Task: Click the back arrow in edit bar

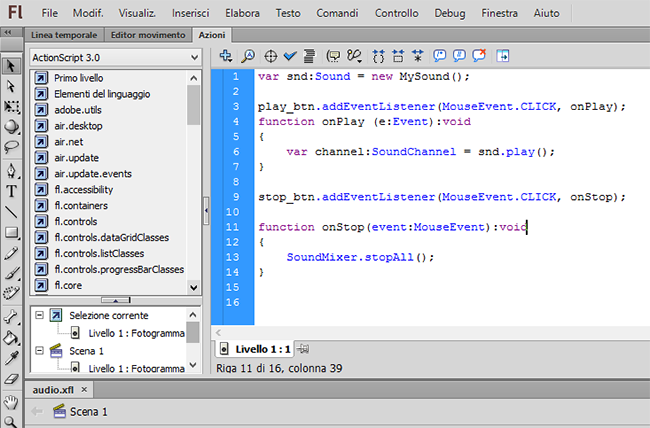Action: coord(37,411)
